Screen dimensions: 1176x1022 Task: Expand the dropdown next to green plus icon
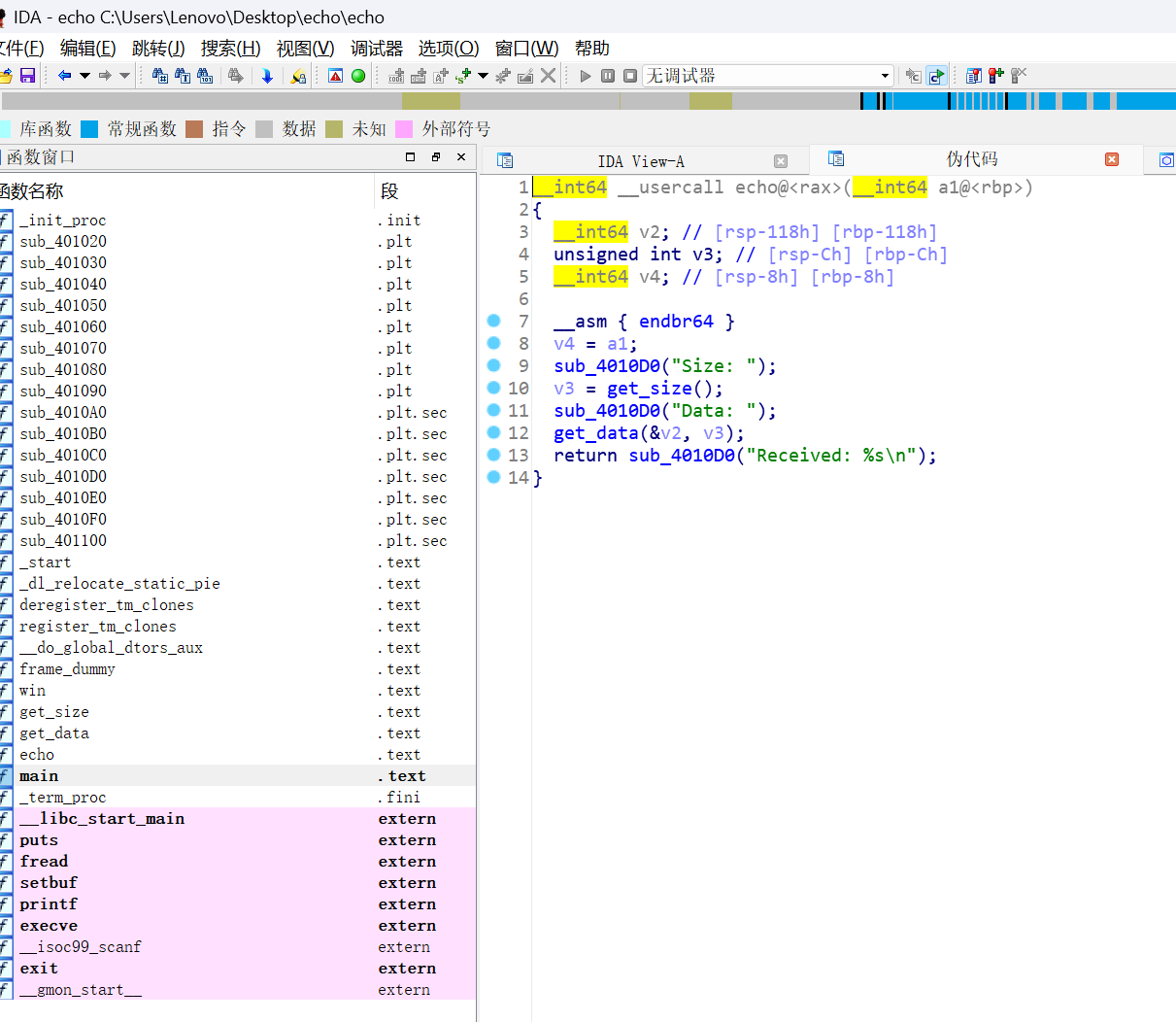[x=483, y=76]
